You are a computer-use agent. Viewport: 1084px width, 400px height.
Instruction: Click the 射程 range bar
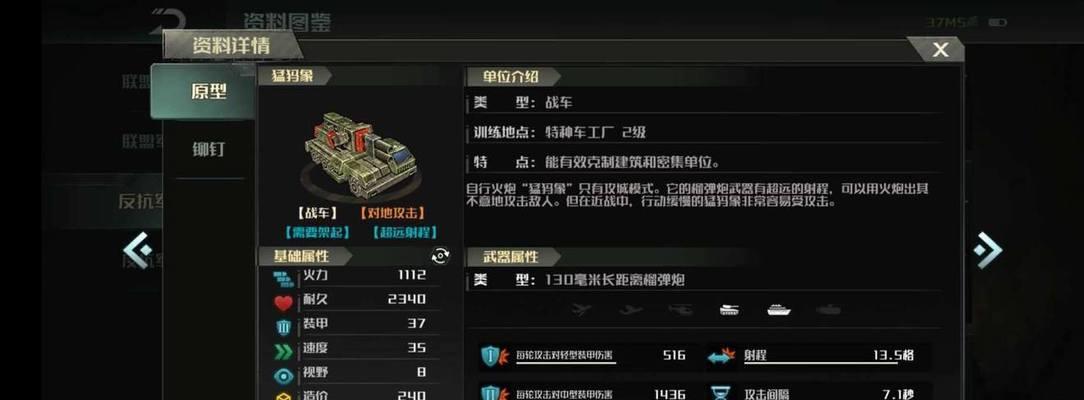819,356
